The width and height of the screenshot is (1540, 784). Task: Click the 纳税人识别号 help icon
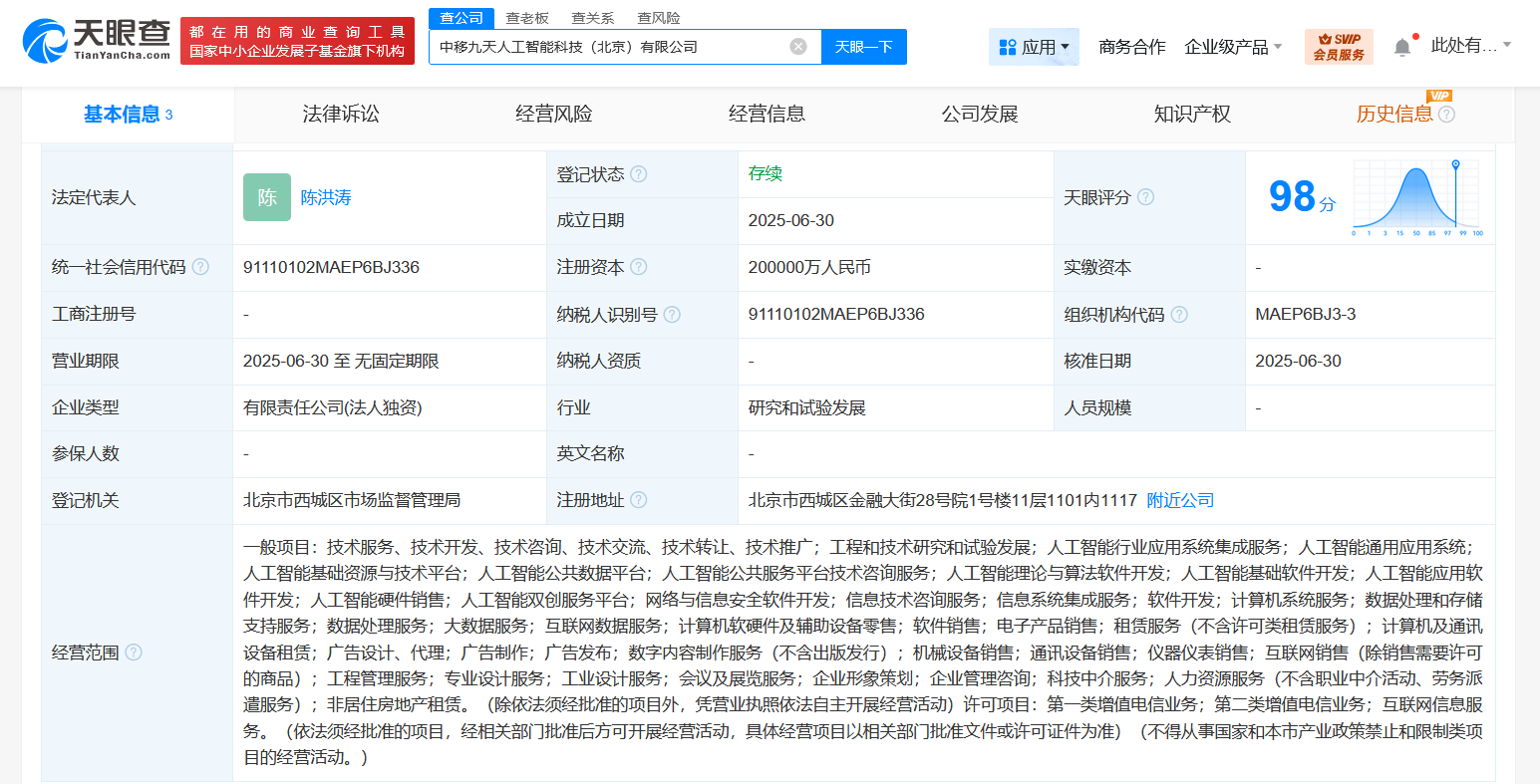[x=674, y=314]
